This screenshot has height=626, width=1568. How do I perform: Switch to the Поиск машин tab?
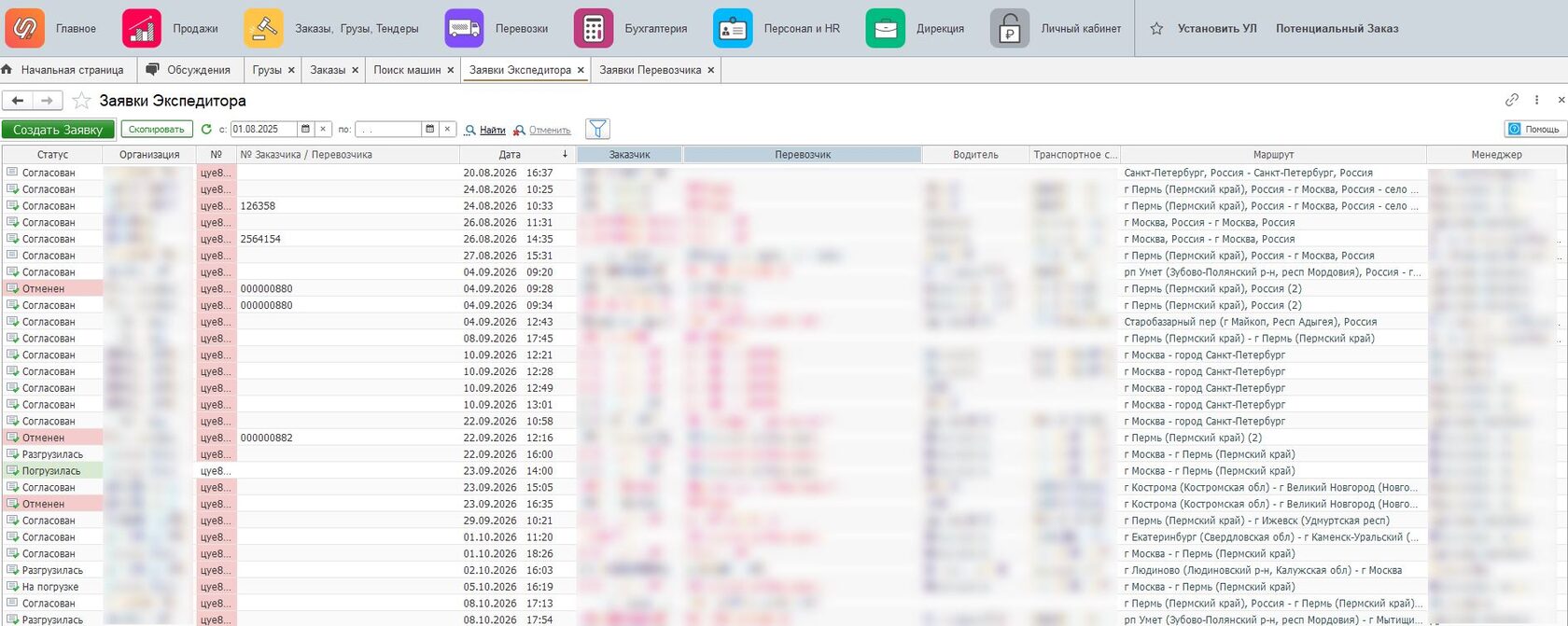tap(407, 70)
